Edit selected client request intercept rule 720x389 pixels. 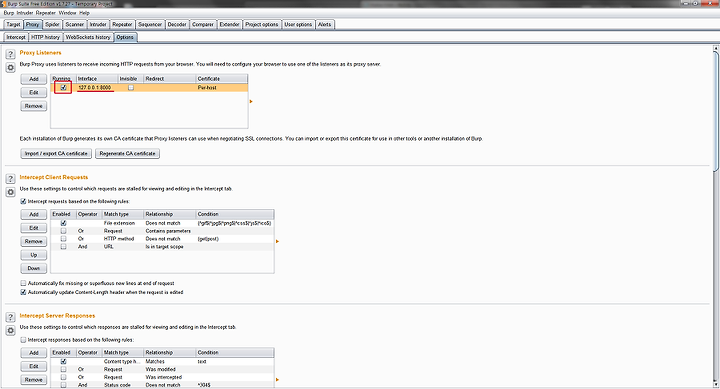[x=34, y=228]
